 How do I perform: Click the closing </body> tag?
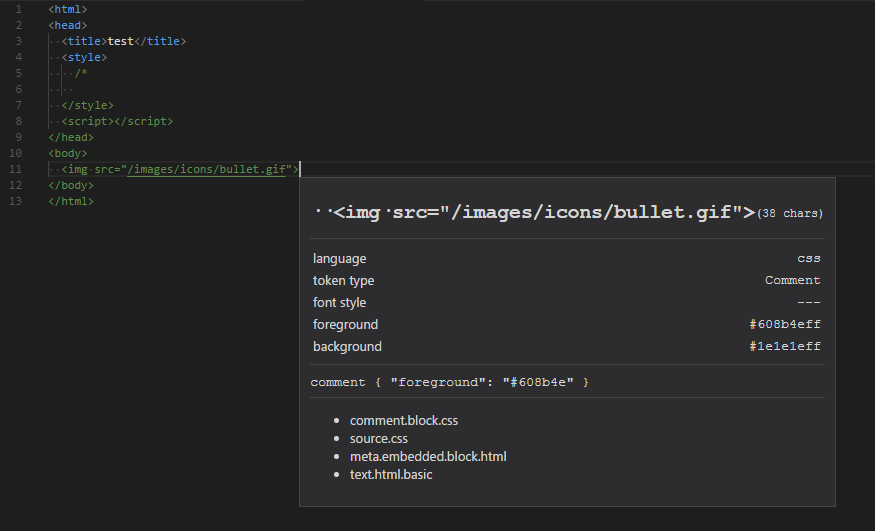click(71, 185)
